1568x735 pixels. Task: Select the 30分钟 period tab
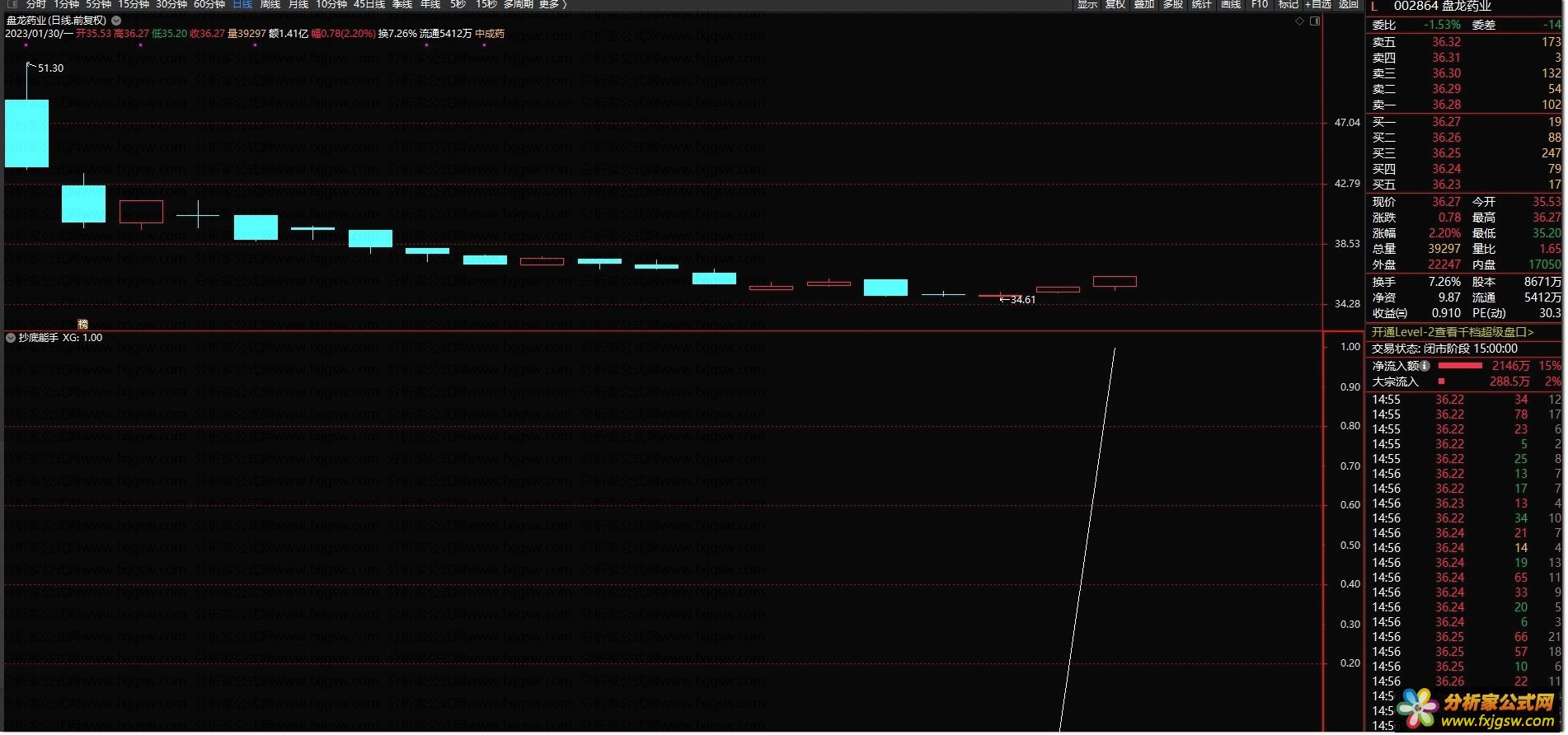(171, 4)
